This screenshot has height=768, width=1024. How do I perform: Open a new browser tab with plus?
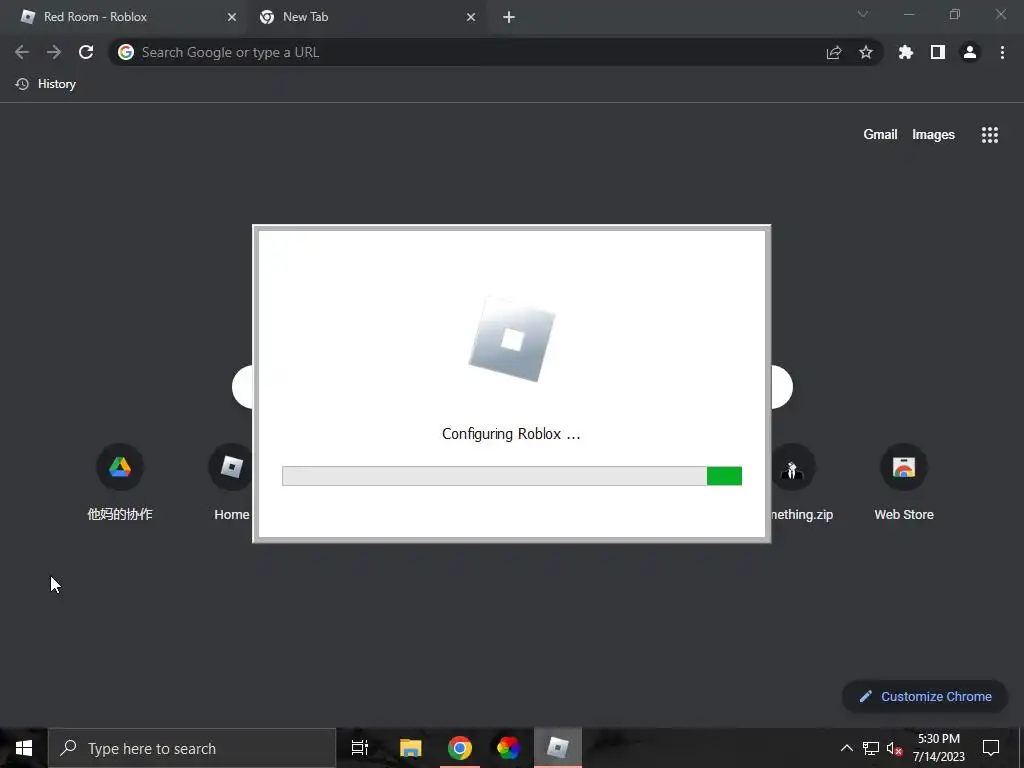click(509, 18)
